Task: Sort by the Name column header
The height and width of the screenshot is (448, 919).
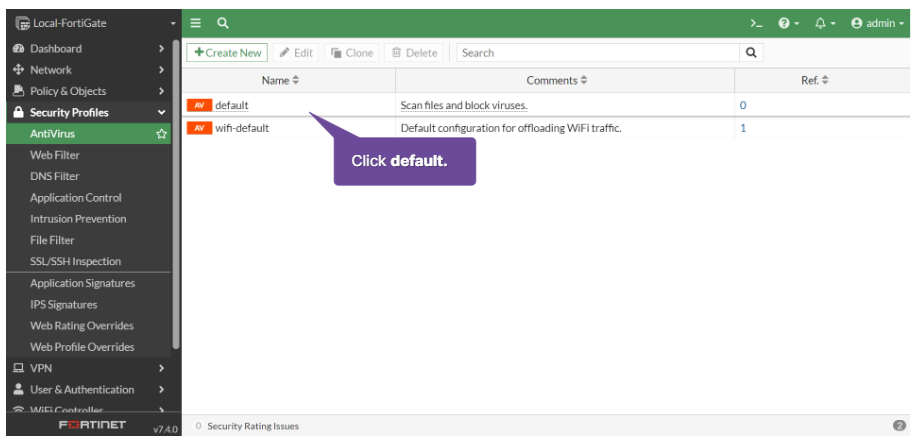Action: tap(280, 80)
